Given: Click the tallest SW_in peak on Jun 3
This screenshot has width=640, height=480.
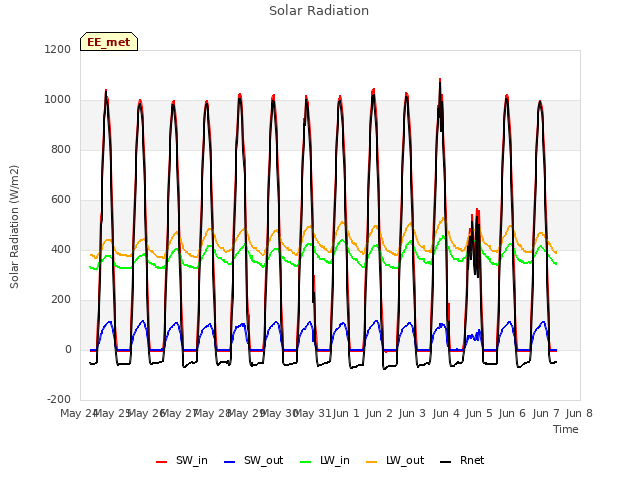Looking at the screenshot, I should (x=440, y=80).
